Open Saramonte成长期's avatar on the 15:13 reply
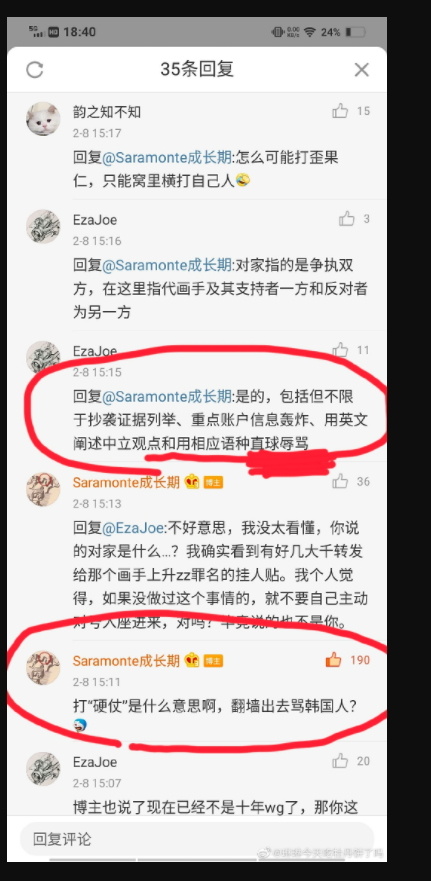The image size is (431, 881). (43, 489)
